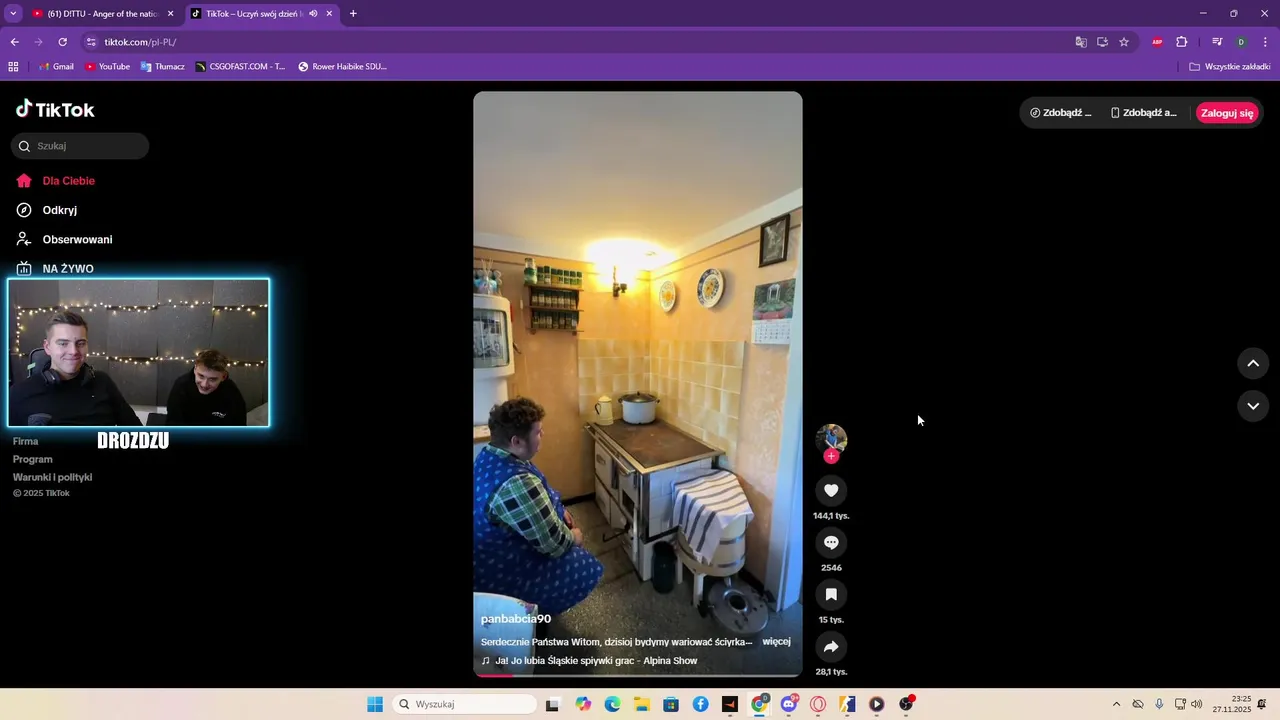Screen dimensions: 1280x720
Task: Open the CSGOFAST.COM bookmark
Action: (x=240, y=67)
